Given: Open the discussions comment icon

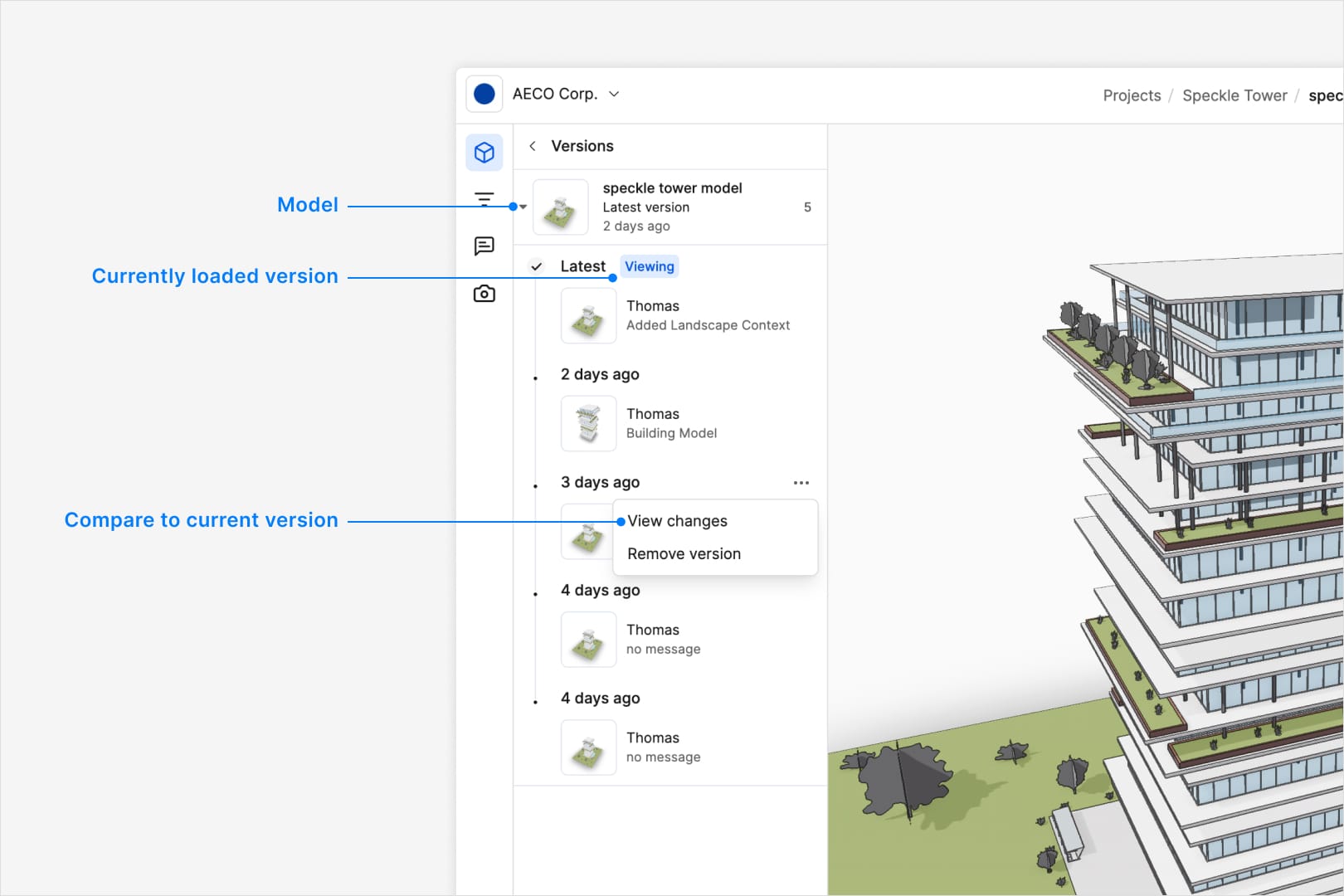Looking at the screenshot, I should (485, 246).
